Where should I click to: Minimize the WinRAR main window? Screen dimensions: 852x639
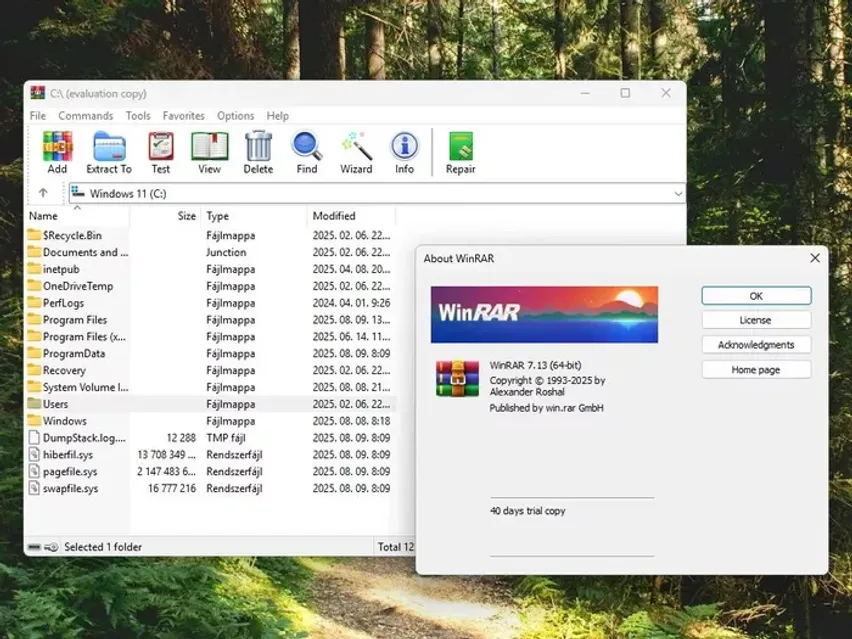click(x=585, y=93)
